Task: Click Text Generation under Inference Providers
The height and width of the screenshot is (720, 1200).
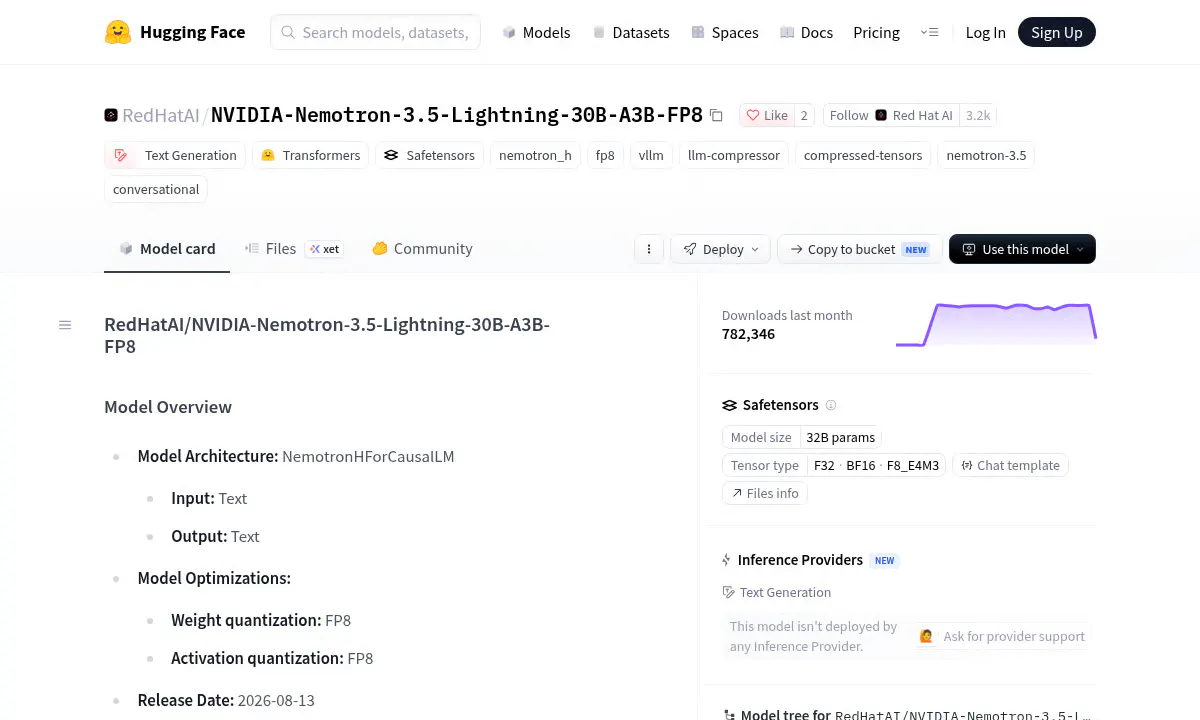Action: coord(777,592)
